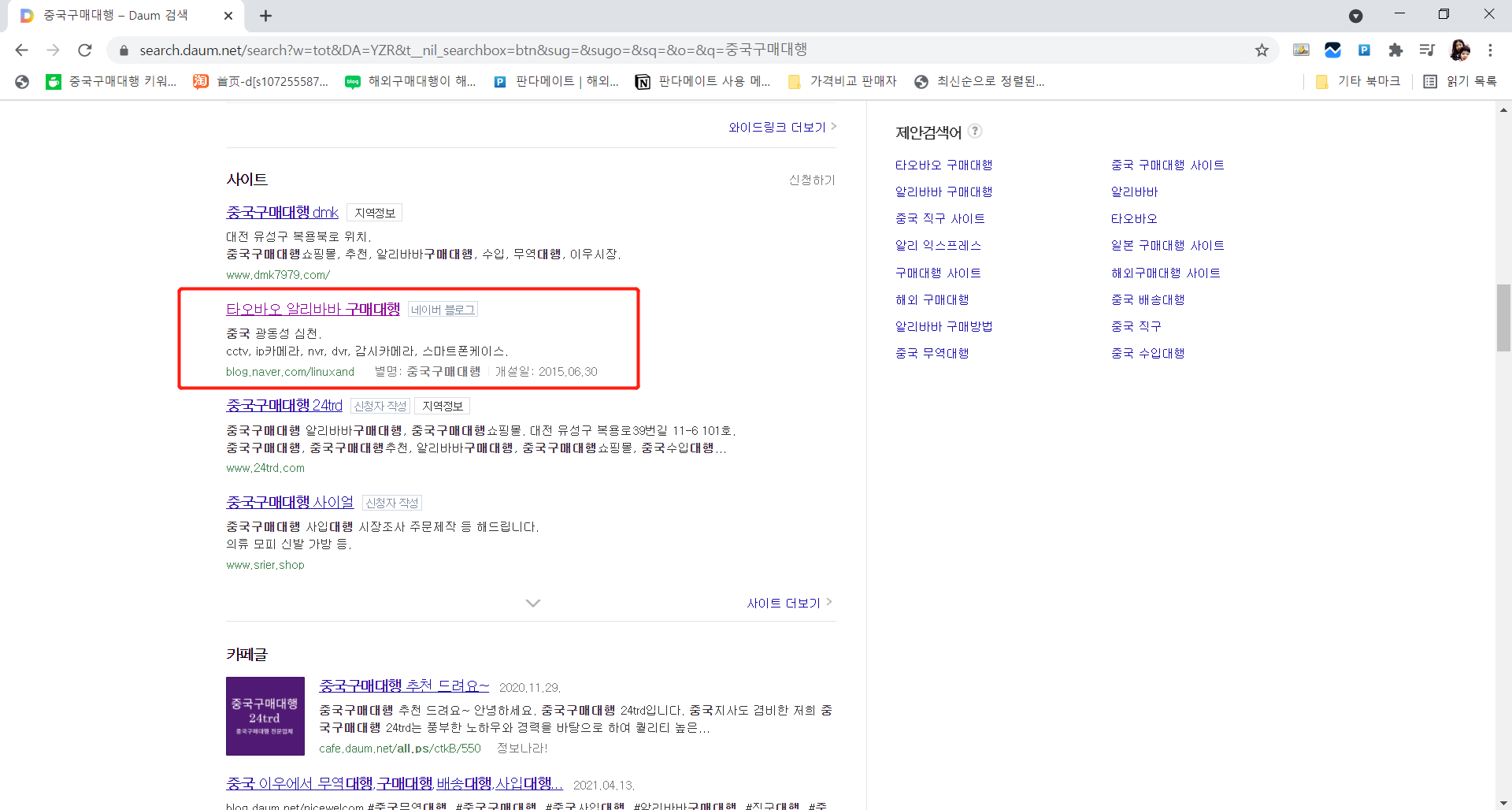
Task: Open the 가격비교 판매자 bookmark folder
Action: tap(843, 81)
